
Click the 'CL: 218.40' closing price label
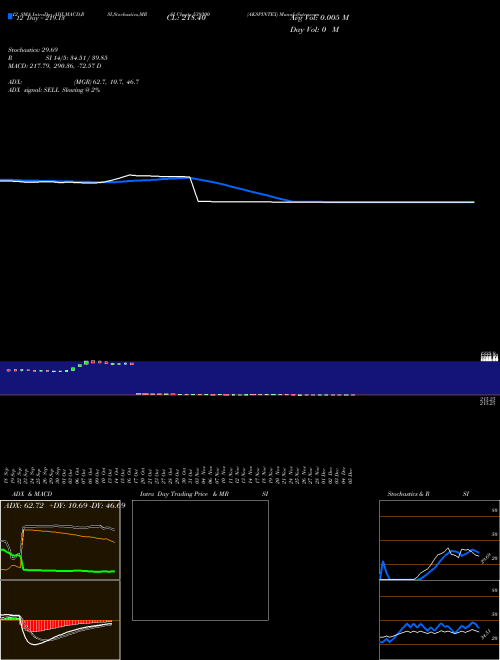[x=186, y=18]
